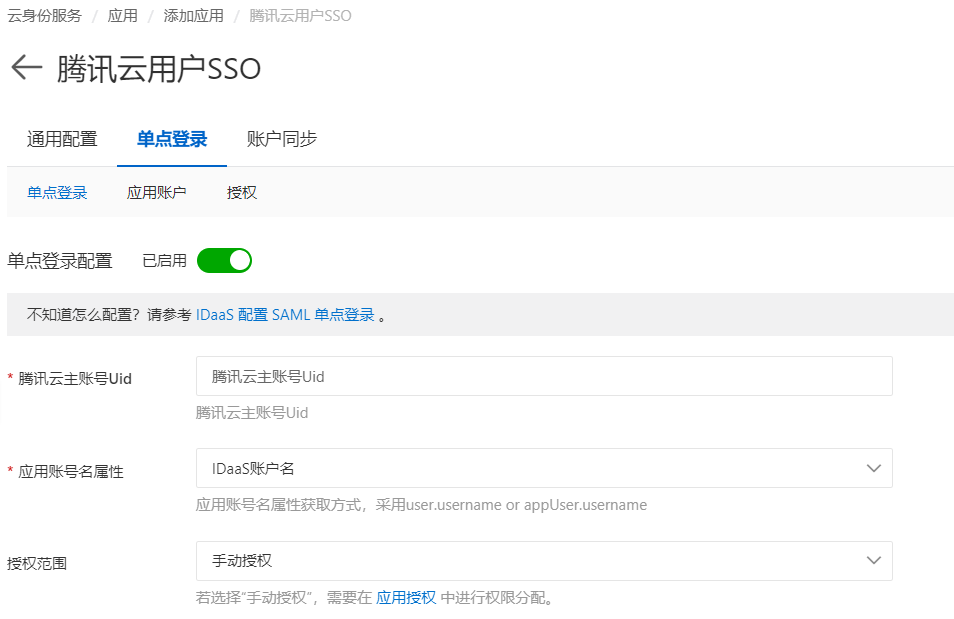954x619 pixels.
Task: Toggle the 单点登录配置 已启用 switch
Action: (x=224, y=261)
